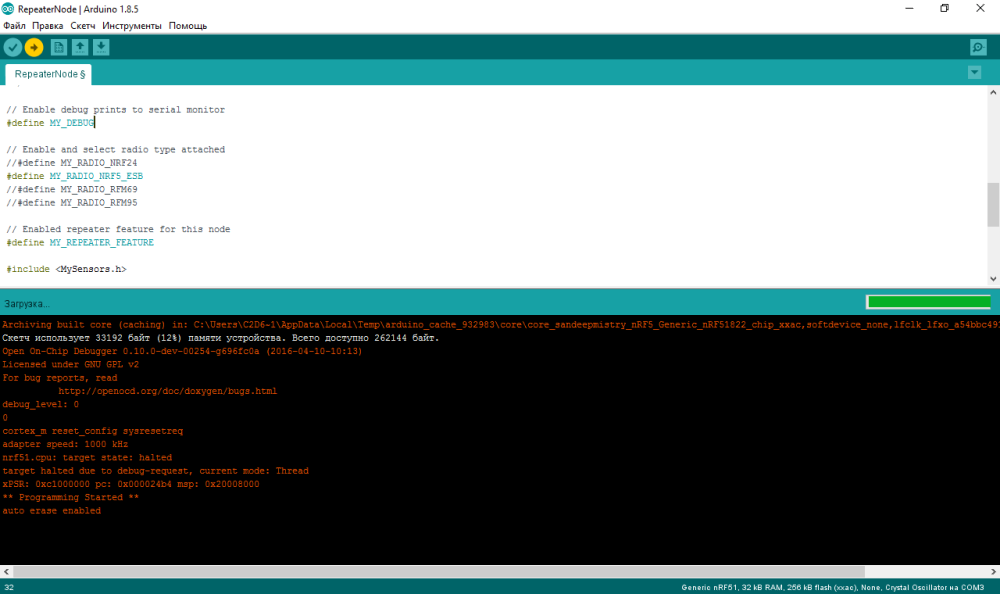The image size is (1000, 594).
Task: Click the Verify sketch checkmark icon
Action: pos(12,47)
